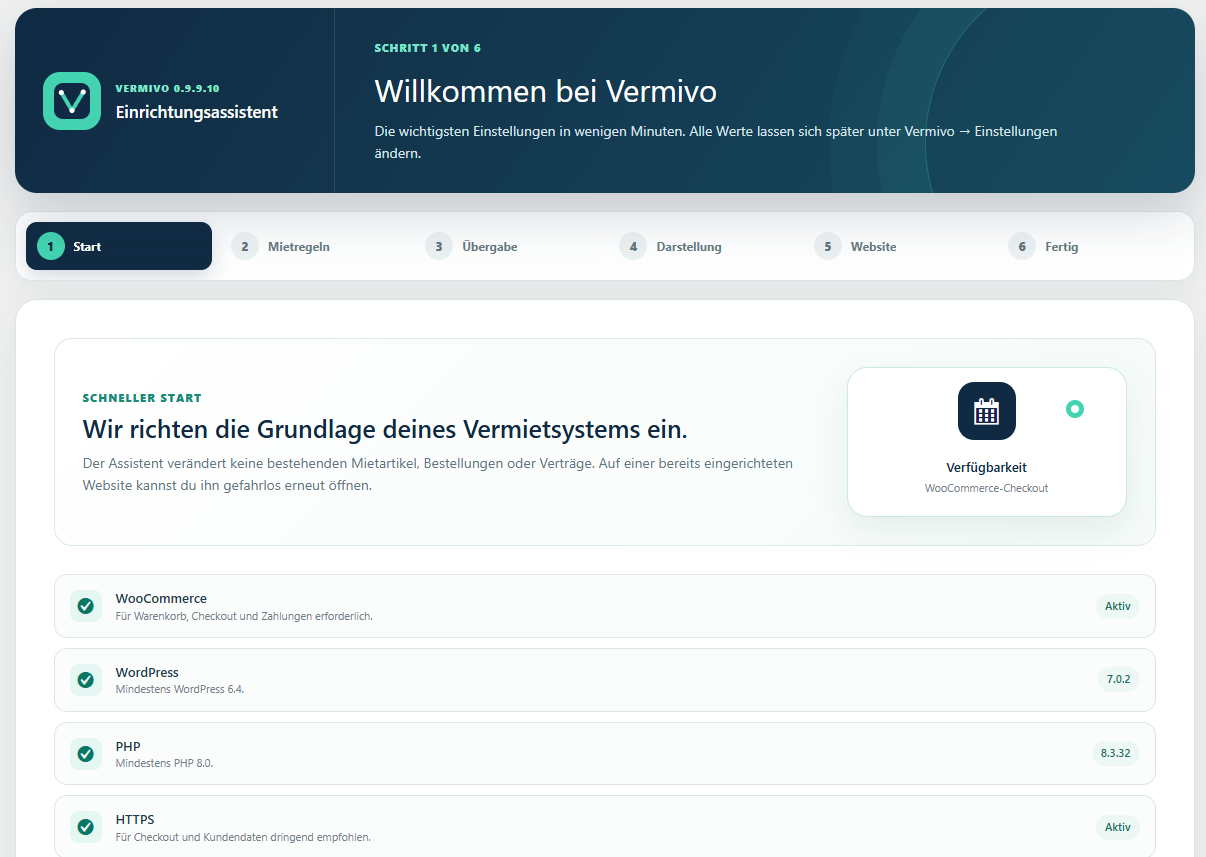Jump to the Website step
This screenshot has width=1206, height=857.
tap(895, 246)
